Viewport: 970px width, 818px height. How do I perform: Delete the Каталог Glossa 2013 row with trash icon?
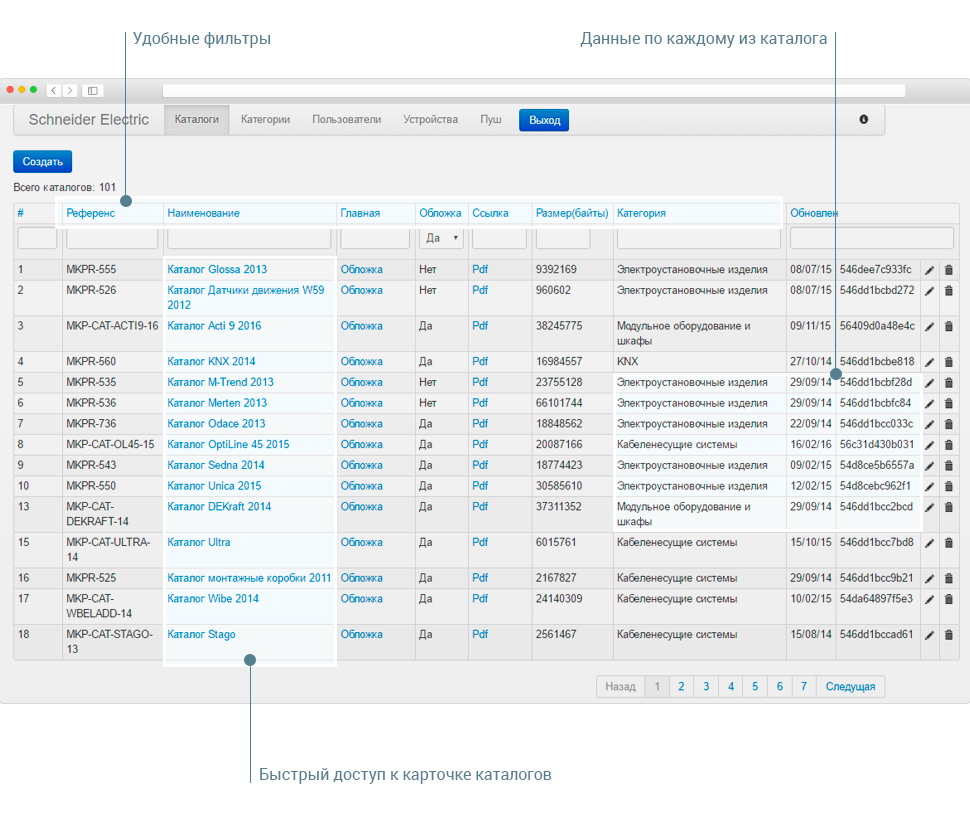[948, 270]
